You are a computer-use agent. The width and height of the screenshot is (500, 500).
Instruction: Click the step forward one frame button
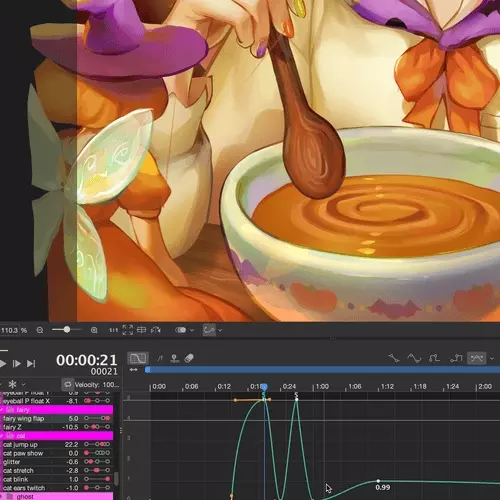click(x=16, y=363)
